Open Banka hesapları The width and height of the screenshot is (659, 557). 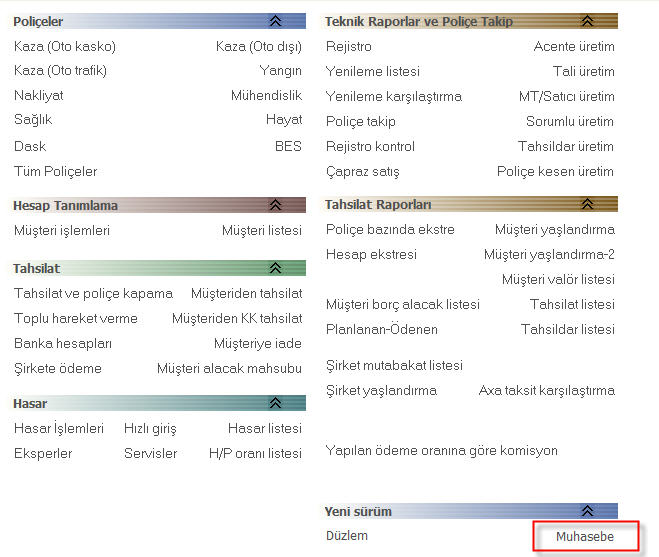pos(63,343)
